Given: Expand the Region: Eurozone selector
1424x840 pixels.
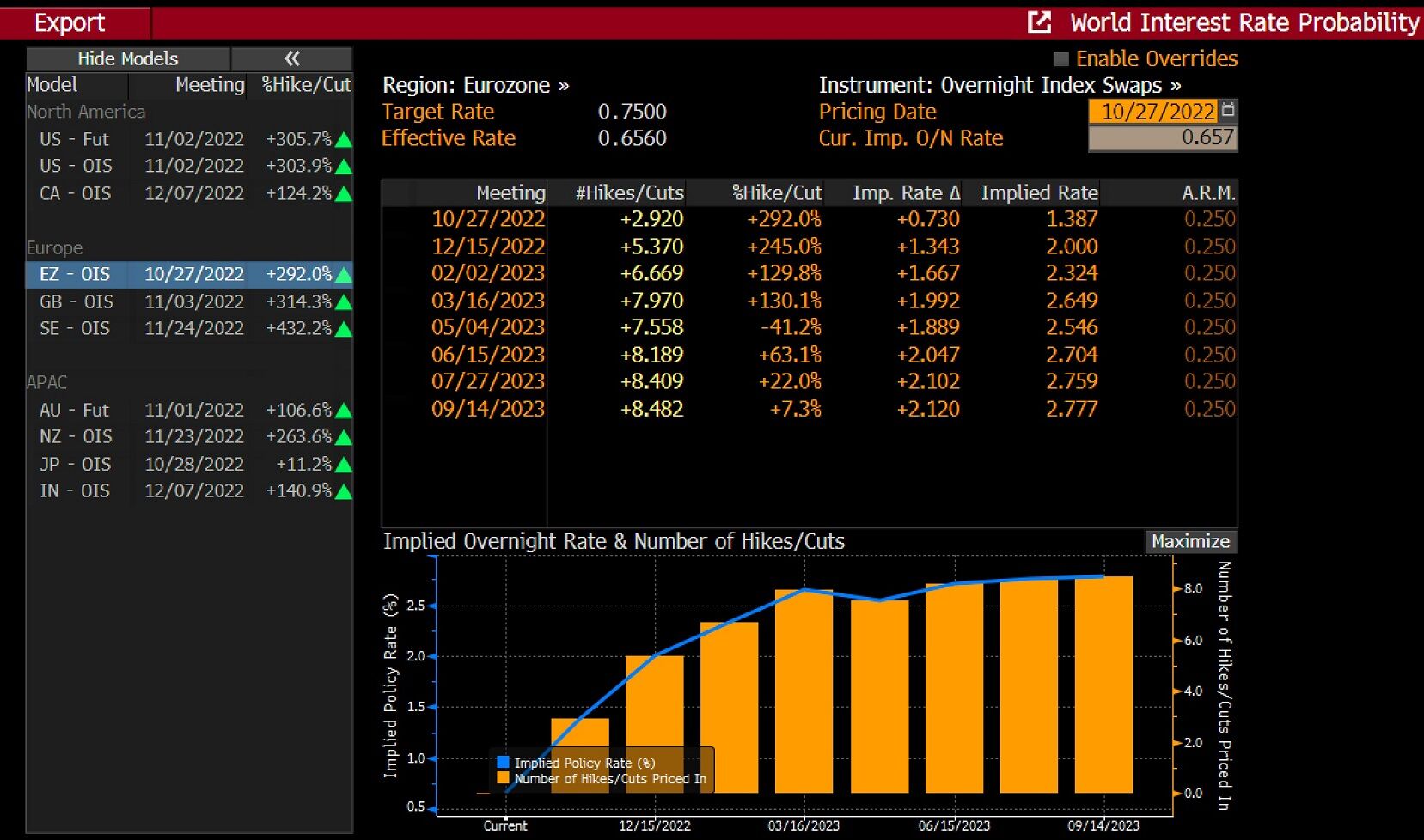Looking at the screenshot, I should point(475,85).
